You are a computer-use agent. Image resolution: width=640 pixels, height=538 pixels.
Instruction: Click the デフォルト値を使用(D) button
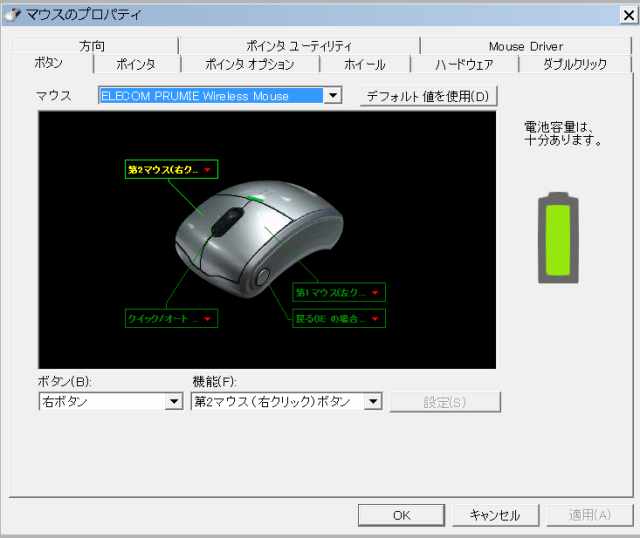pos(428,96)
